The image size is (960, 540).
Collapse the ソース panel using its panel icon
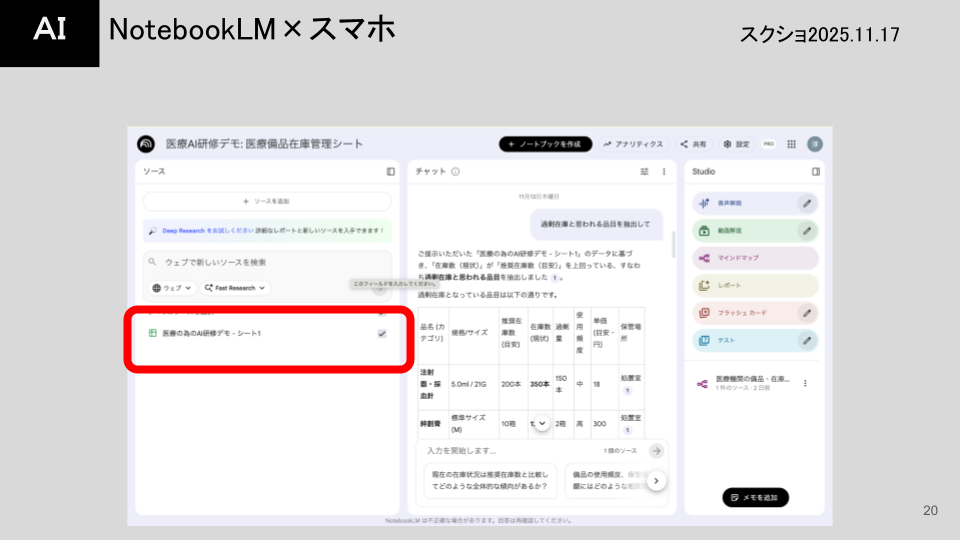[x=391, y=172]
